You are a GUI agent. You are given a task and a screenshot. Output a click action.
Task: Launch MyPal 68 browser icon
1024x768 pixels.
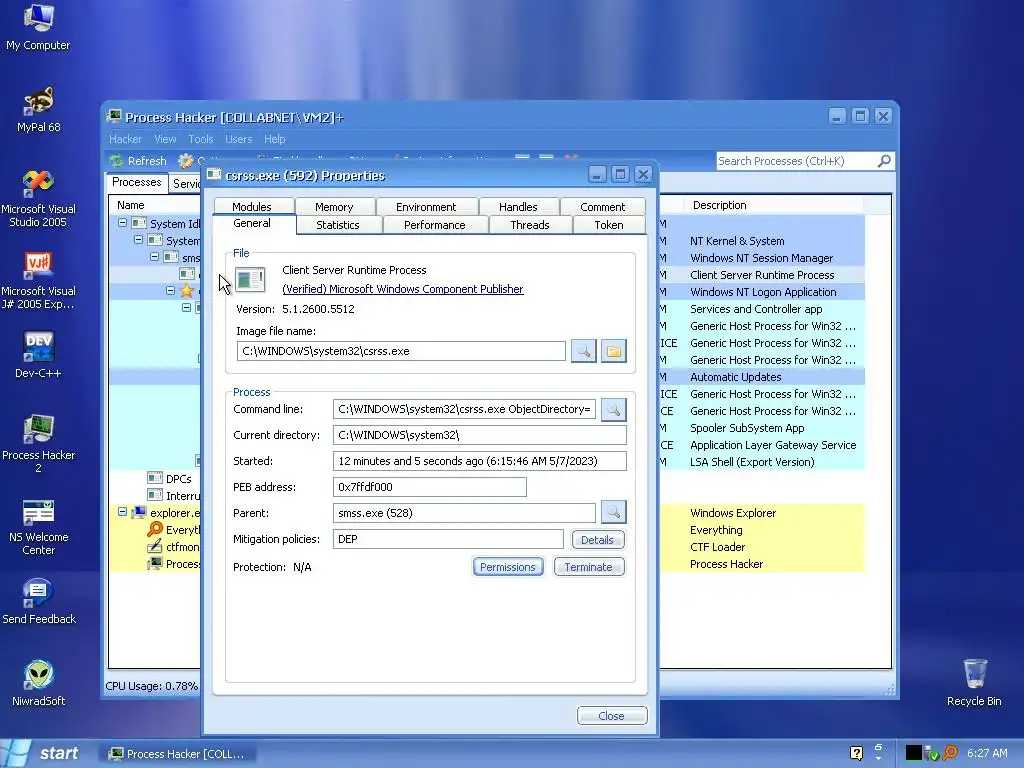38,109
